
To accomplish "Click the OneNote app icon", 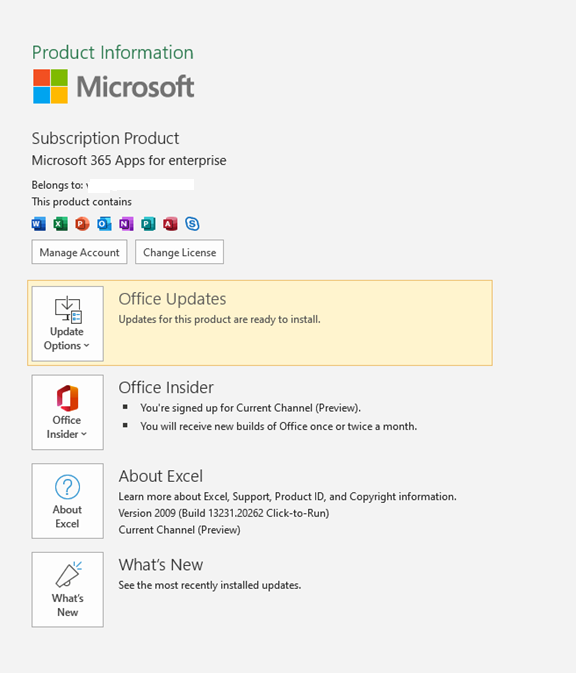I will click(126, 224).
